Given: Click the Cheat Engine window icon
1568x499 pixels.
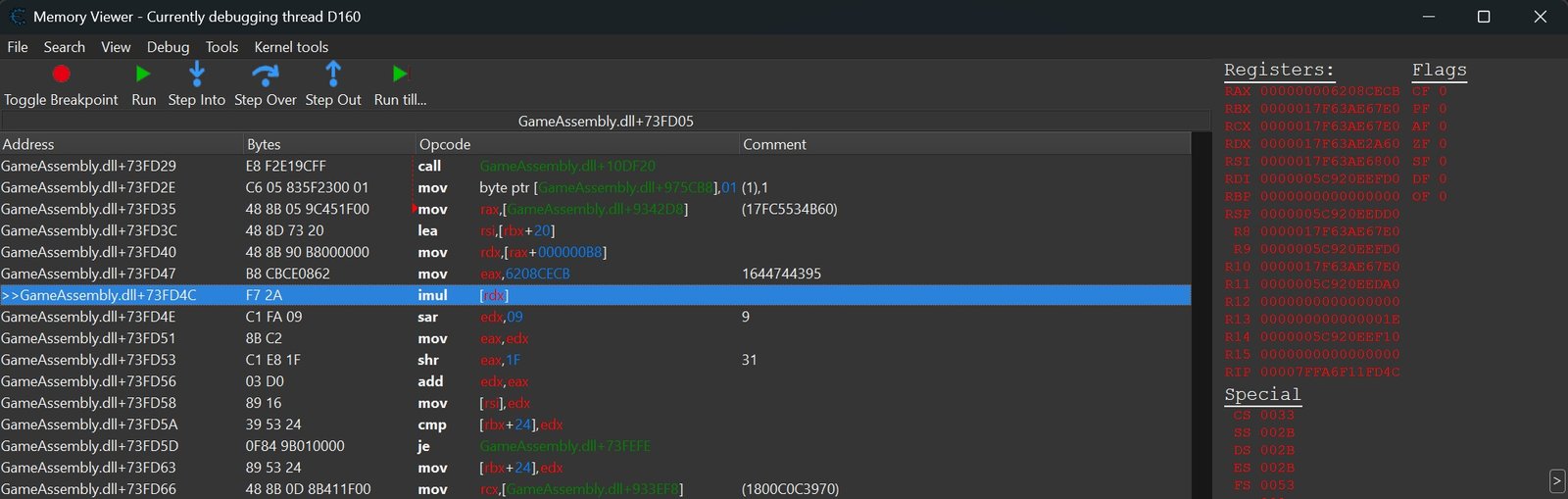Looking at the screenshot, I should (x=17, y=17).
